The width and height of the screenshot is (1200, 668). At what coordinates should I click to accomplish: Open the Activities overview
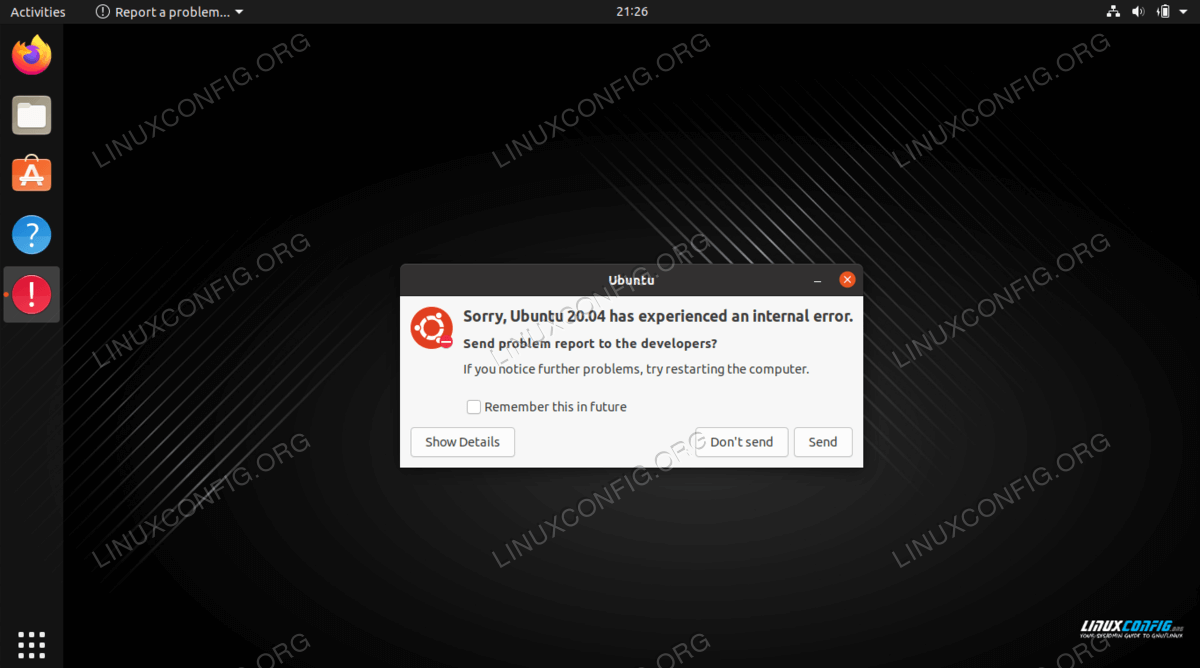[38, 12]
